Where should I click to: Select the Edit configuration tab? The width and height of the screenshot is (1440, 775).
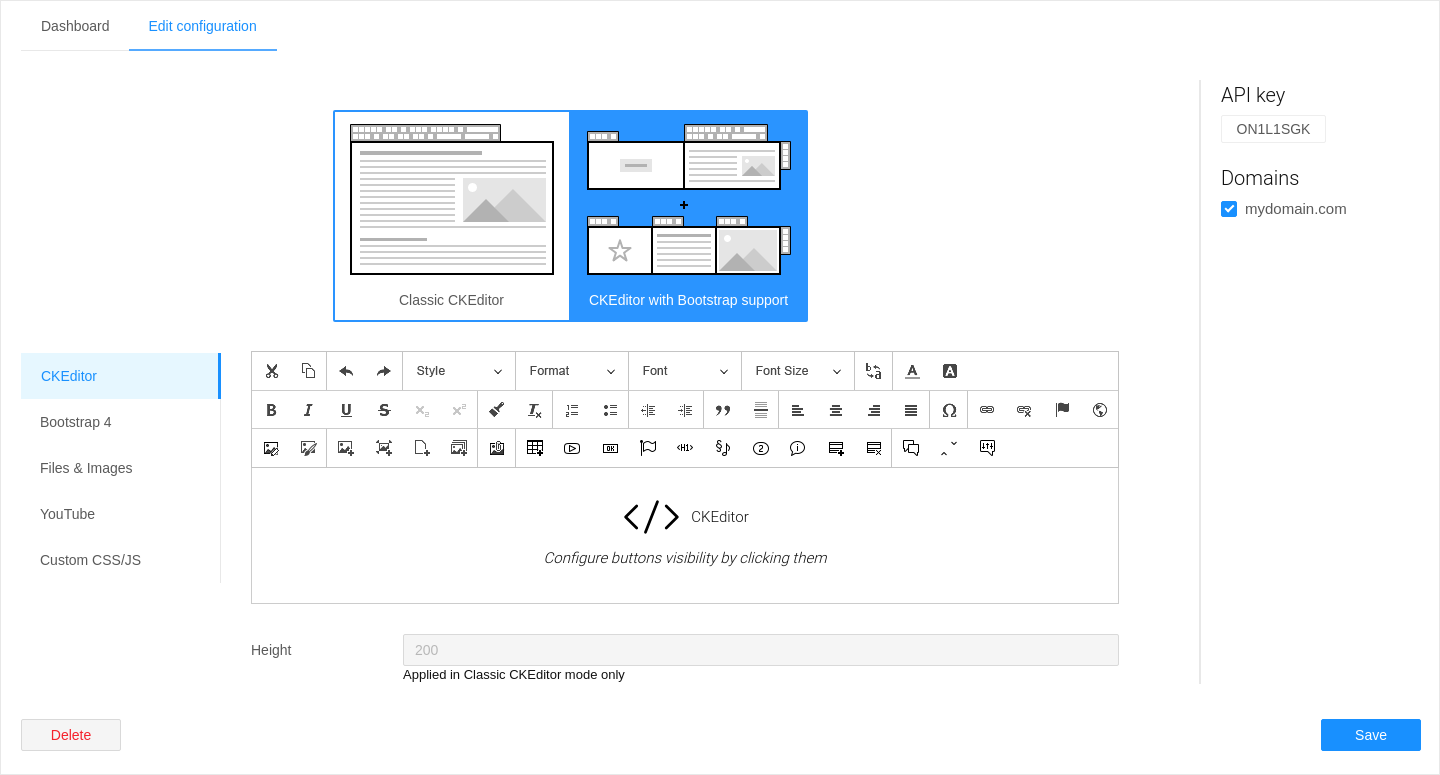[203, 26]
